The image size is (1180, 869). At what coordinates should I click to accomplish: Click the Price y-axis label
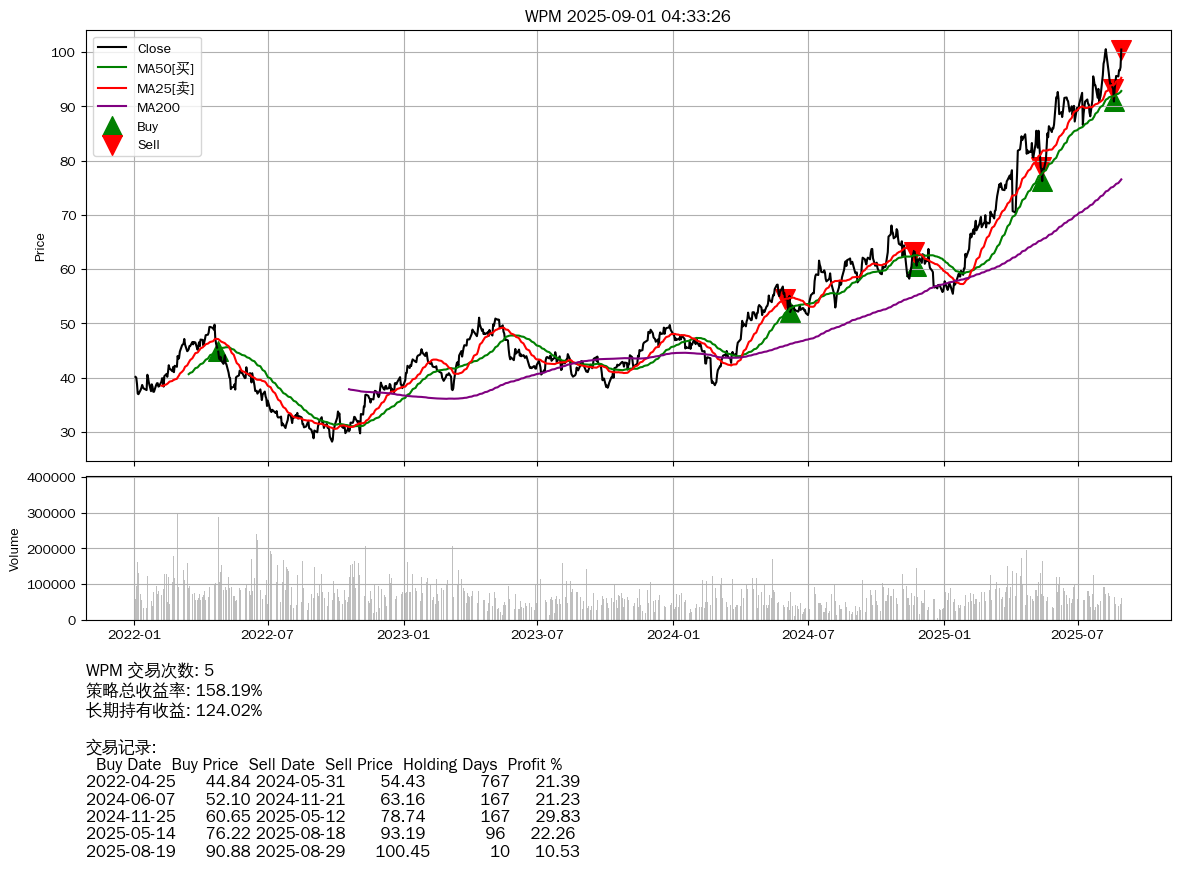(x=40, y=247)
